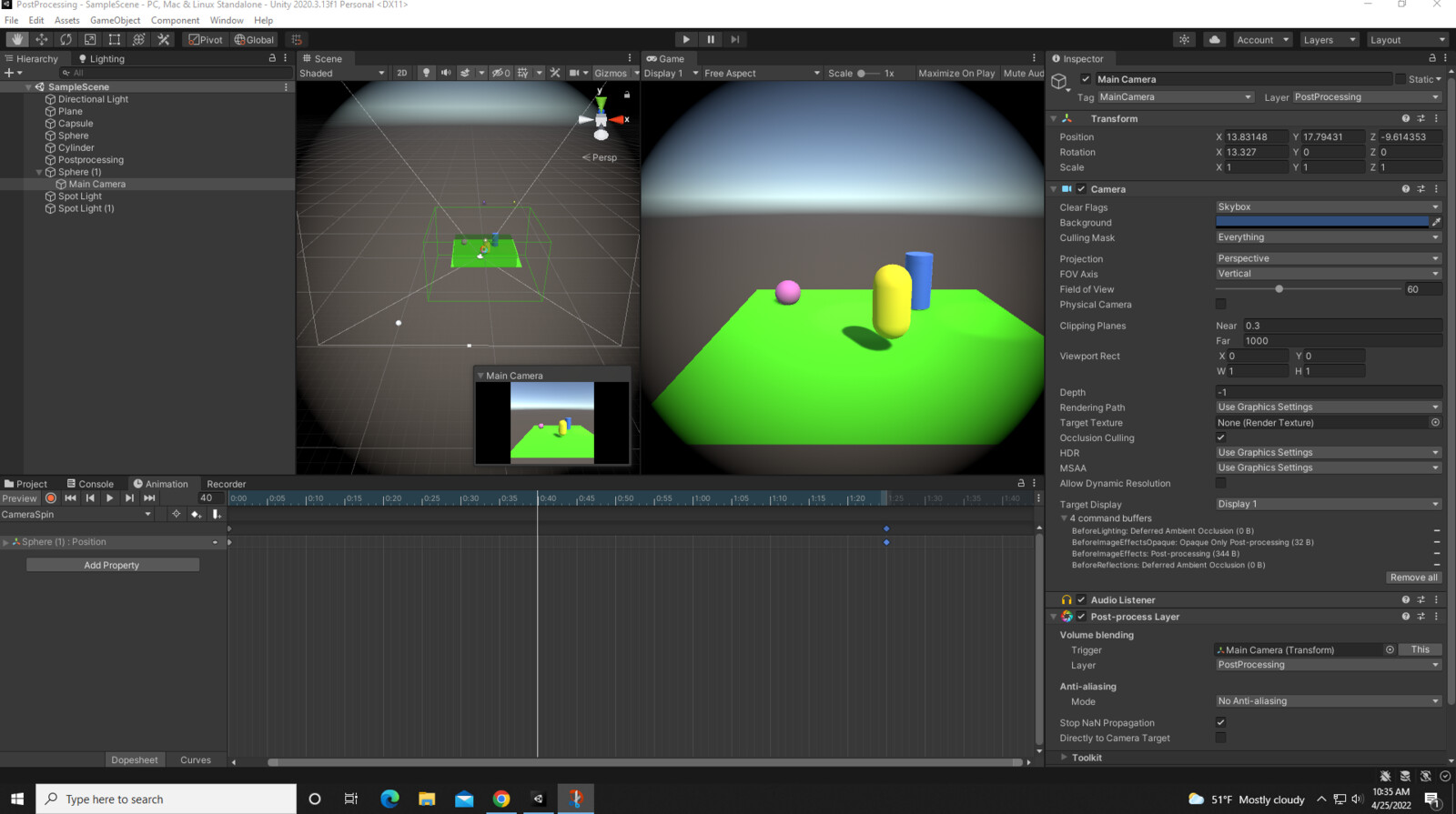Select the Rotate tool

coord(66,40)
